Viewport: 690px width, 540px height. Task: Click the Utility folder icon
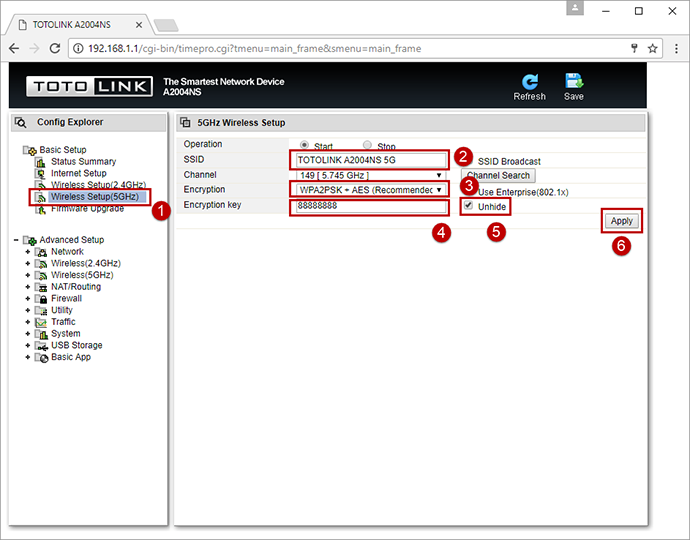[x=41, y=311]
